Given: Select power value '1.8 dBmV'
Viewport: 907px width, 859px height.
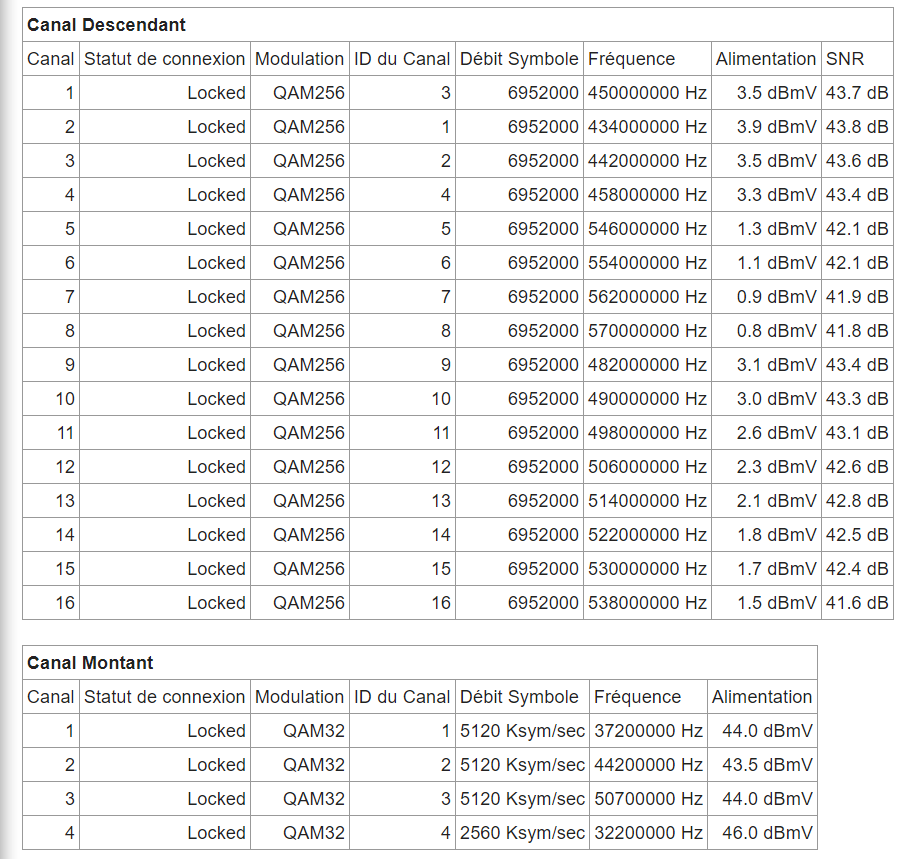Looking at the screenshot, I should point(776,535).
